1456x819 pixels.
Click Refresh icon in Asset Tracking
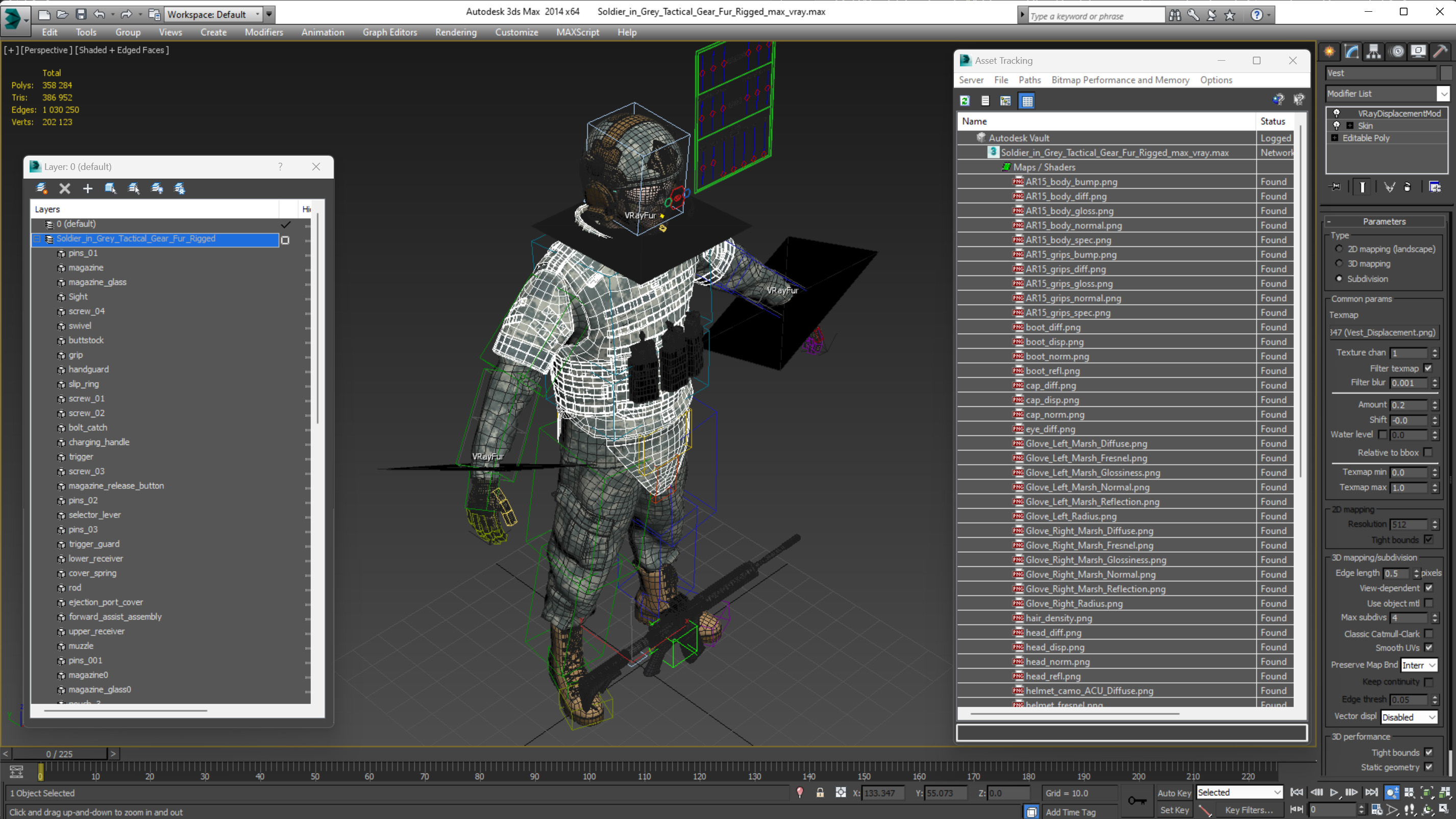(x=965, y=101)
